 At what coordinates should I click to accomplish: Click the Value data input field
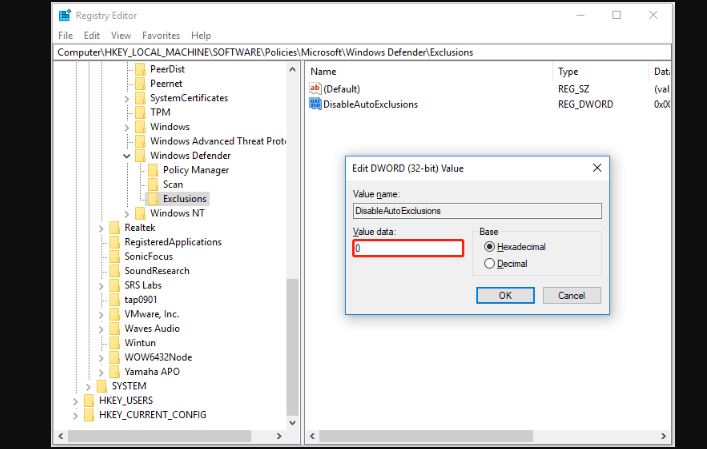pyautogui.click(x=408, y=248)
